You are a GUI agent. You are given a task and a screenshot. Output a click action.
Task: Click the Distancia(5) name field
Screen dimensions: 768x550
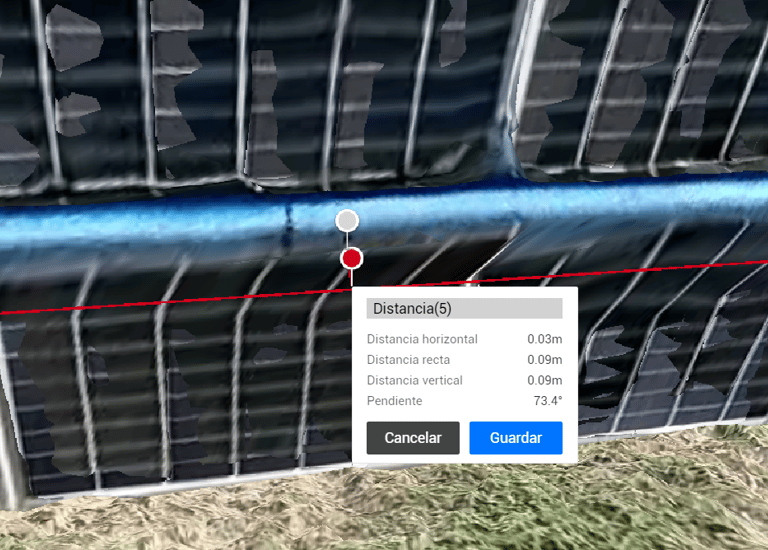pyautogui.click(x=464, y=309)
